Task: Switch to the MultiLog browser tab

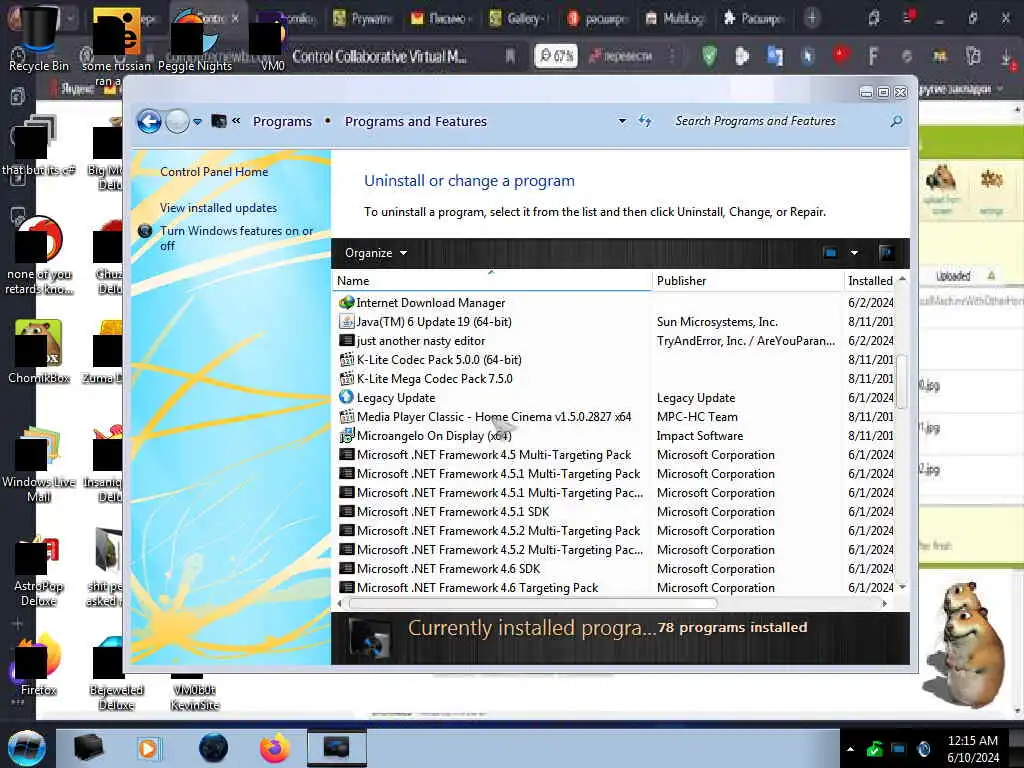Action: click(675, 18)
